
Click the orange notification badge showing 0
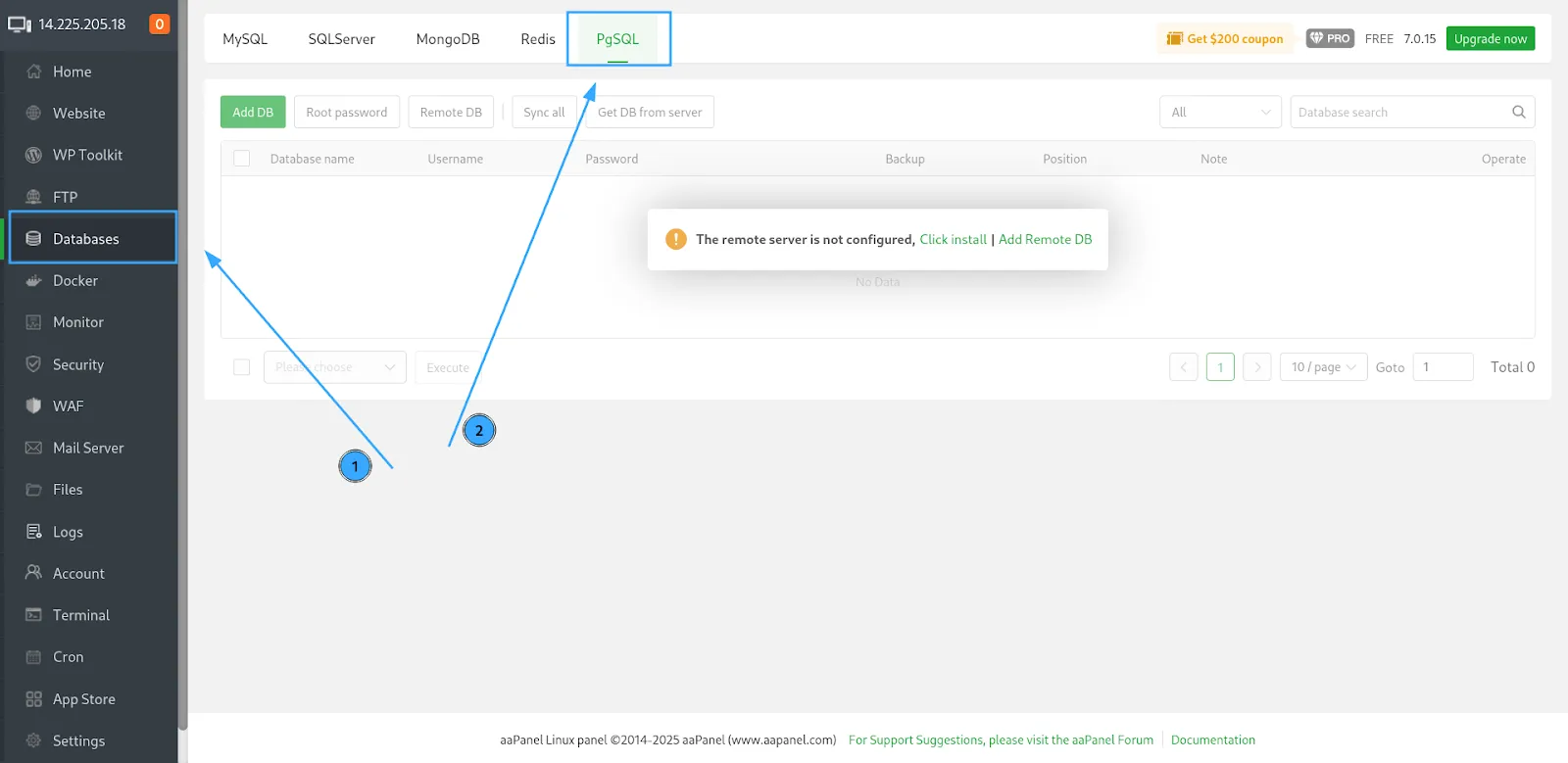coord(159,24)
